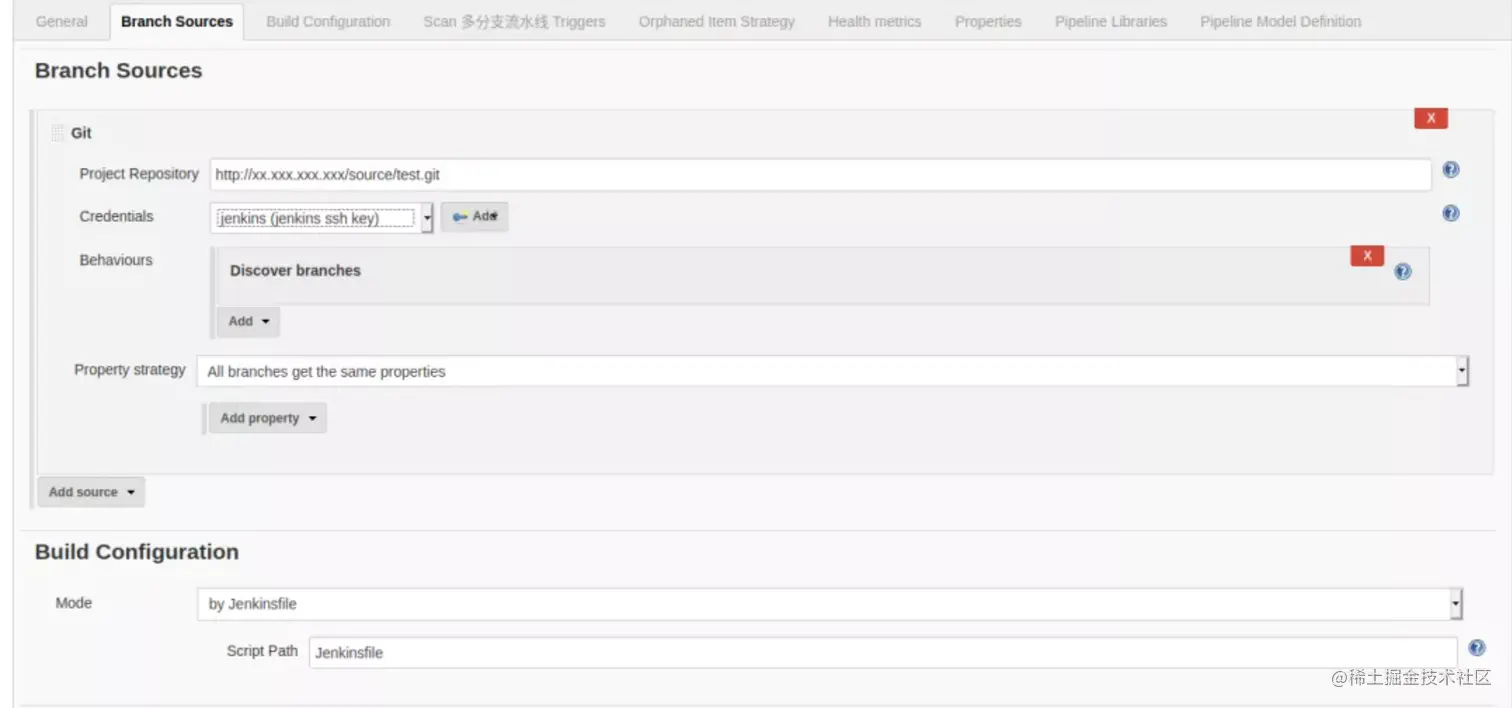Image resolution: width=1512 pixels, height=708 pixels.
Task: Open help for Credentials field
Action: pyautogui.click(x=1451, y=213)
